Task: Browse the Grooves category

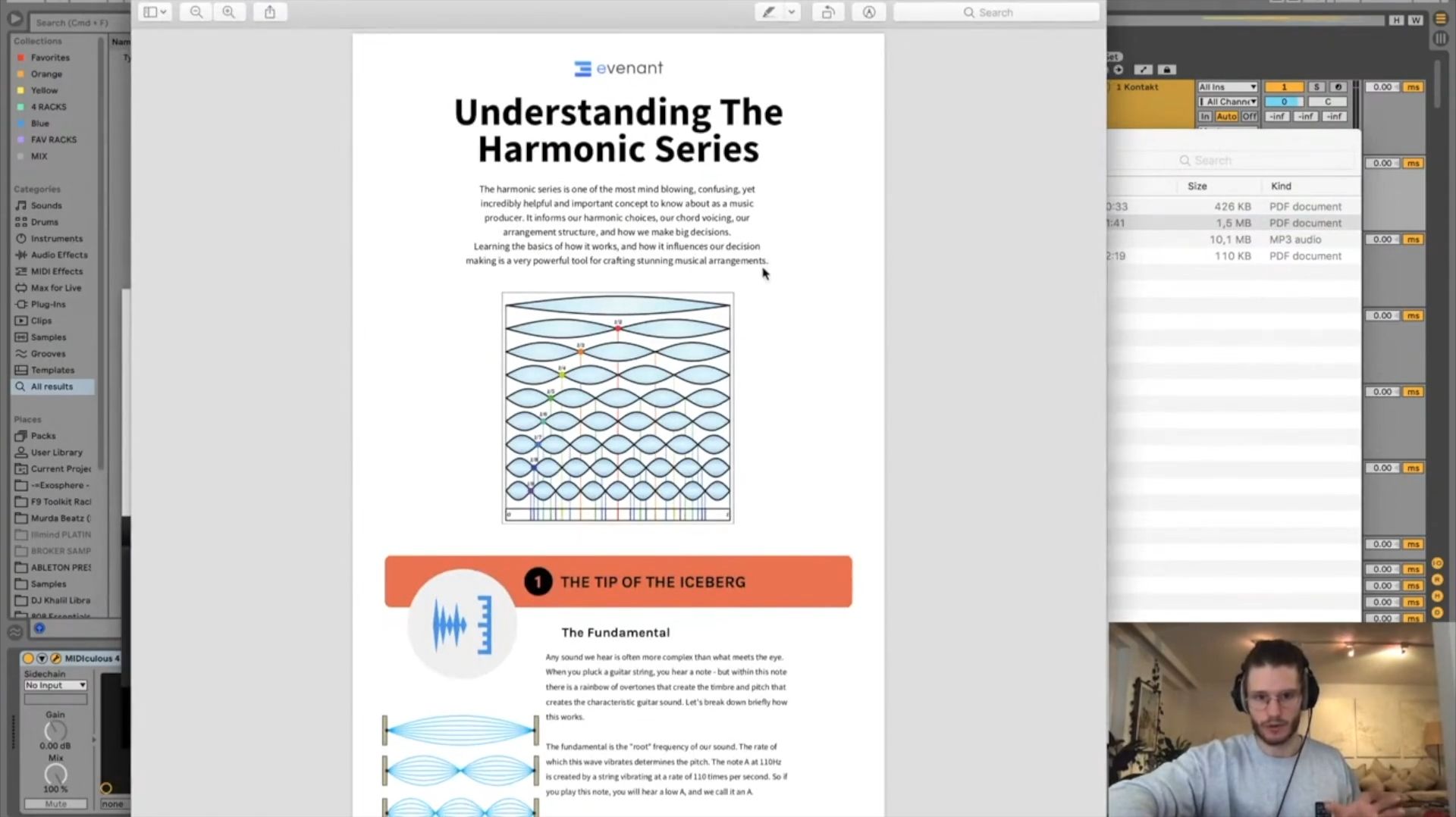Action: click(48, 353)
